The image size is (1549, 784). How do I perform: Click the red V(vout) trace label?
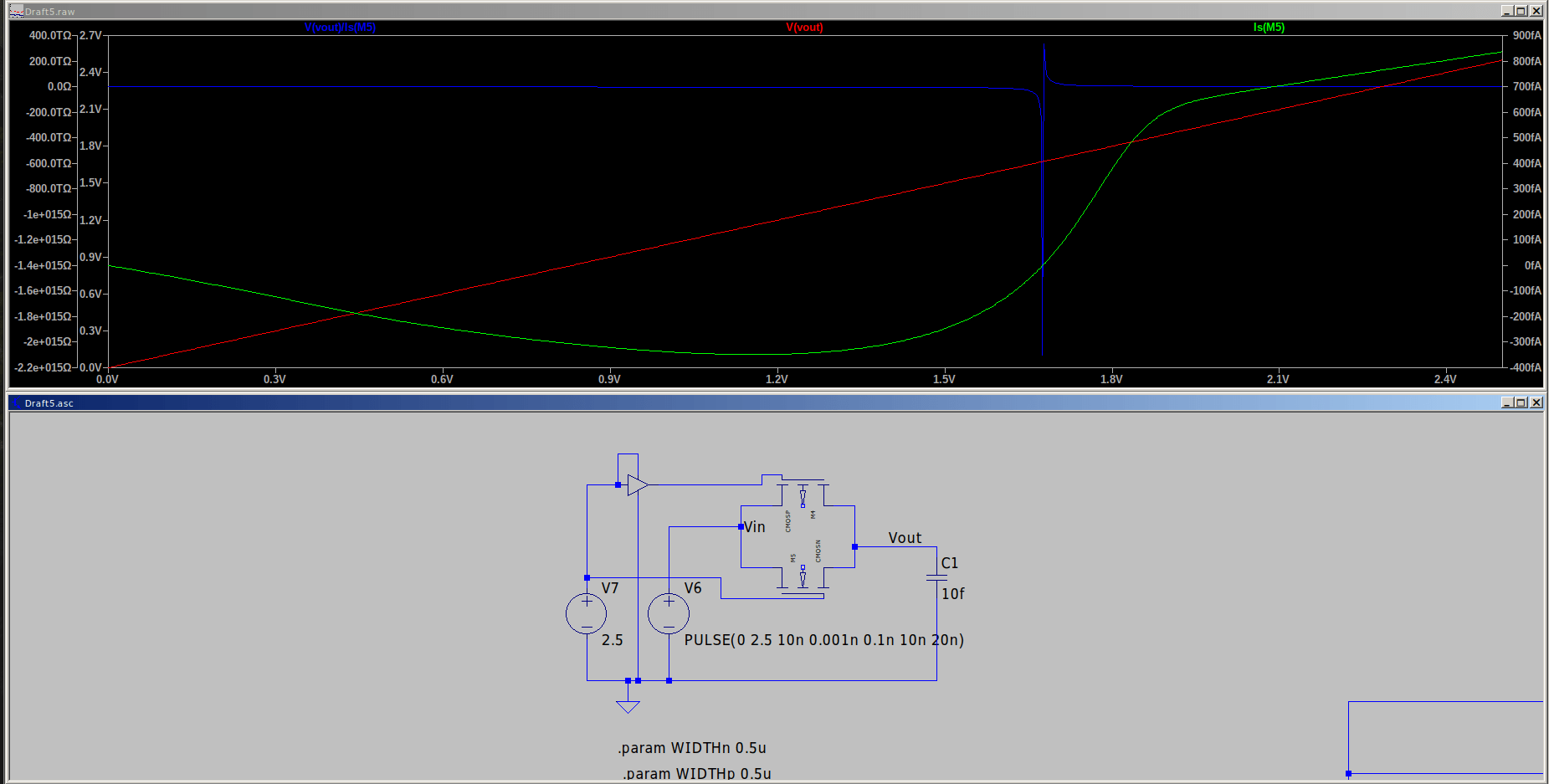[806, 27]
